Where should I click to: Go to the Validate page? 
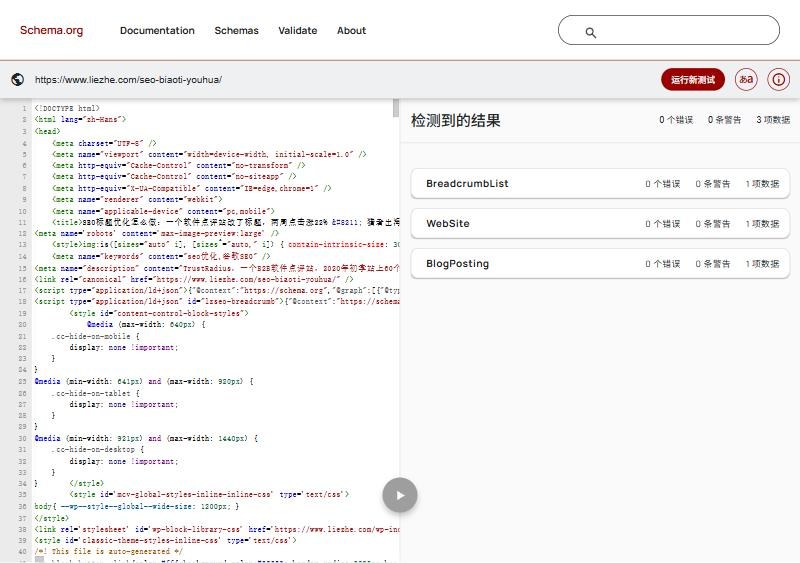[x=297, y=31]
